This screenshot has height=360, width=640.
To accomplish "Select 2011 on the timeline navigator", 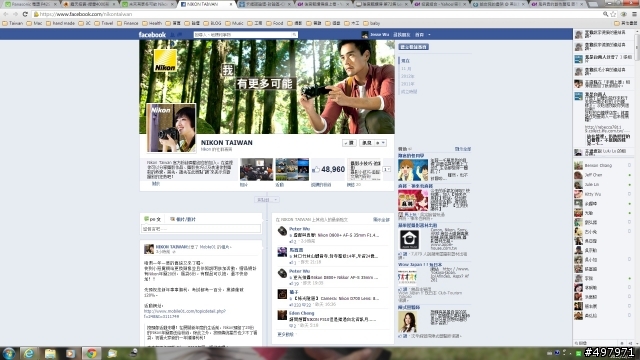I will (x=407, y=84).
